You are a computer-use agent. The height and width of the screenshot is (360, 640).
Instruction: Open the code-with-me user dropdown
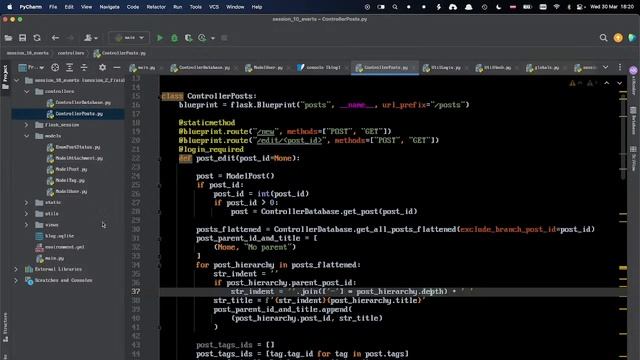click(91, 38)
